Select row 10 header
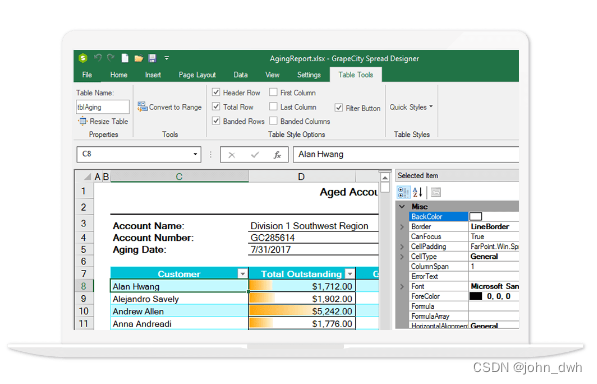The width and height of the screenshot is (597, 384). [84, 311]
